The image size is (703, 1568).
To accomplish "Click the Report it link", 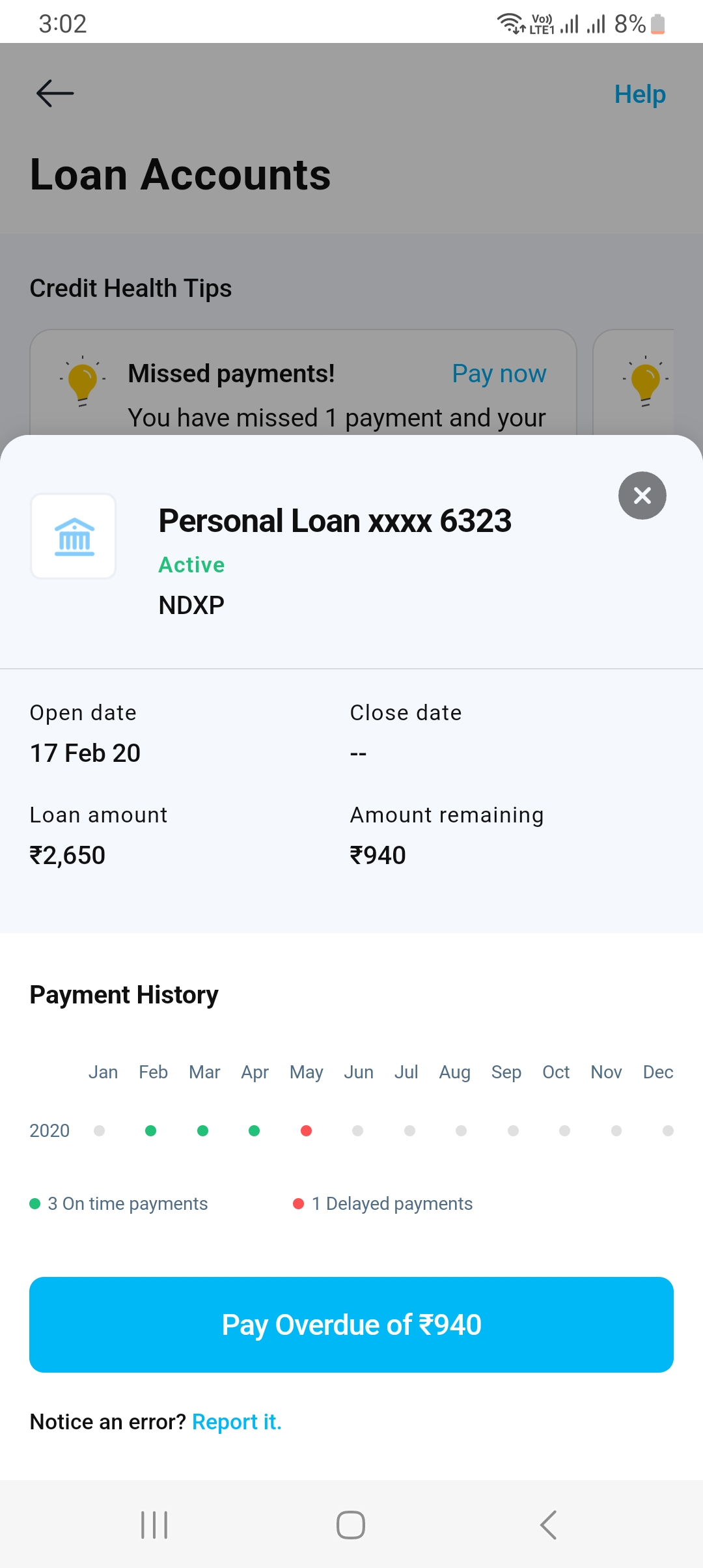I will click(237, 1421).
